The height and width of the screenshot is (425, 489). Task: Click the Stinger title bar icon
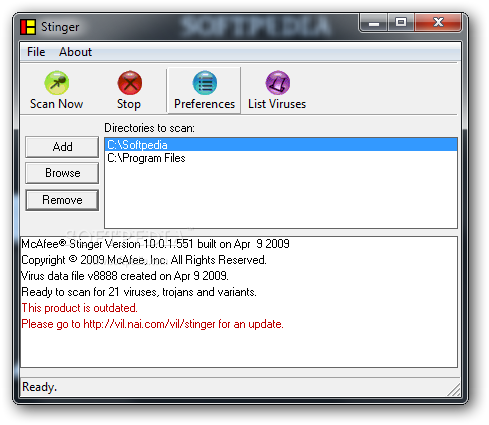point(28,27)
